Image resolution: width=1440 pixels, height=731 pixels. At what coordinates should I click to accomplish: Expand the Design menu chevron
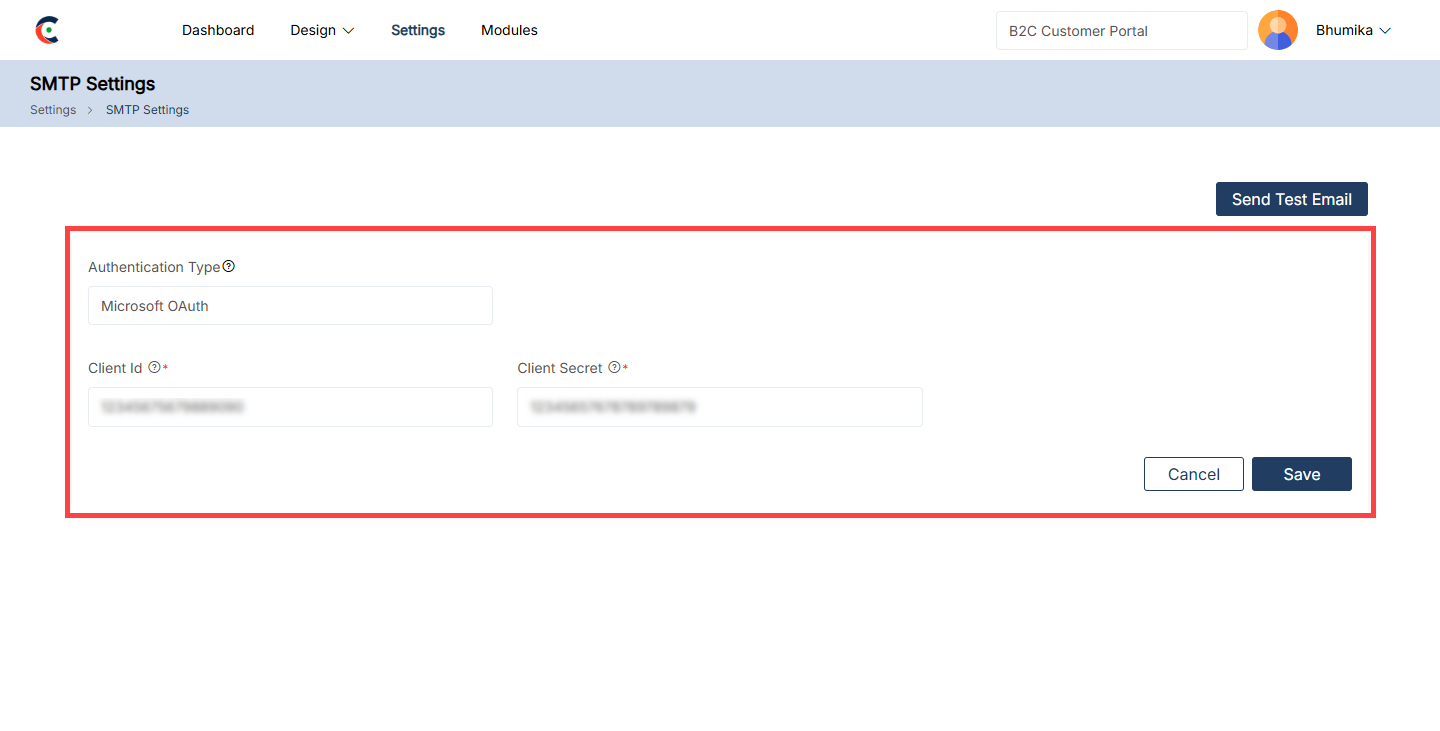349,31
